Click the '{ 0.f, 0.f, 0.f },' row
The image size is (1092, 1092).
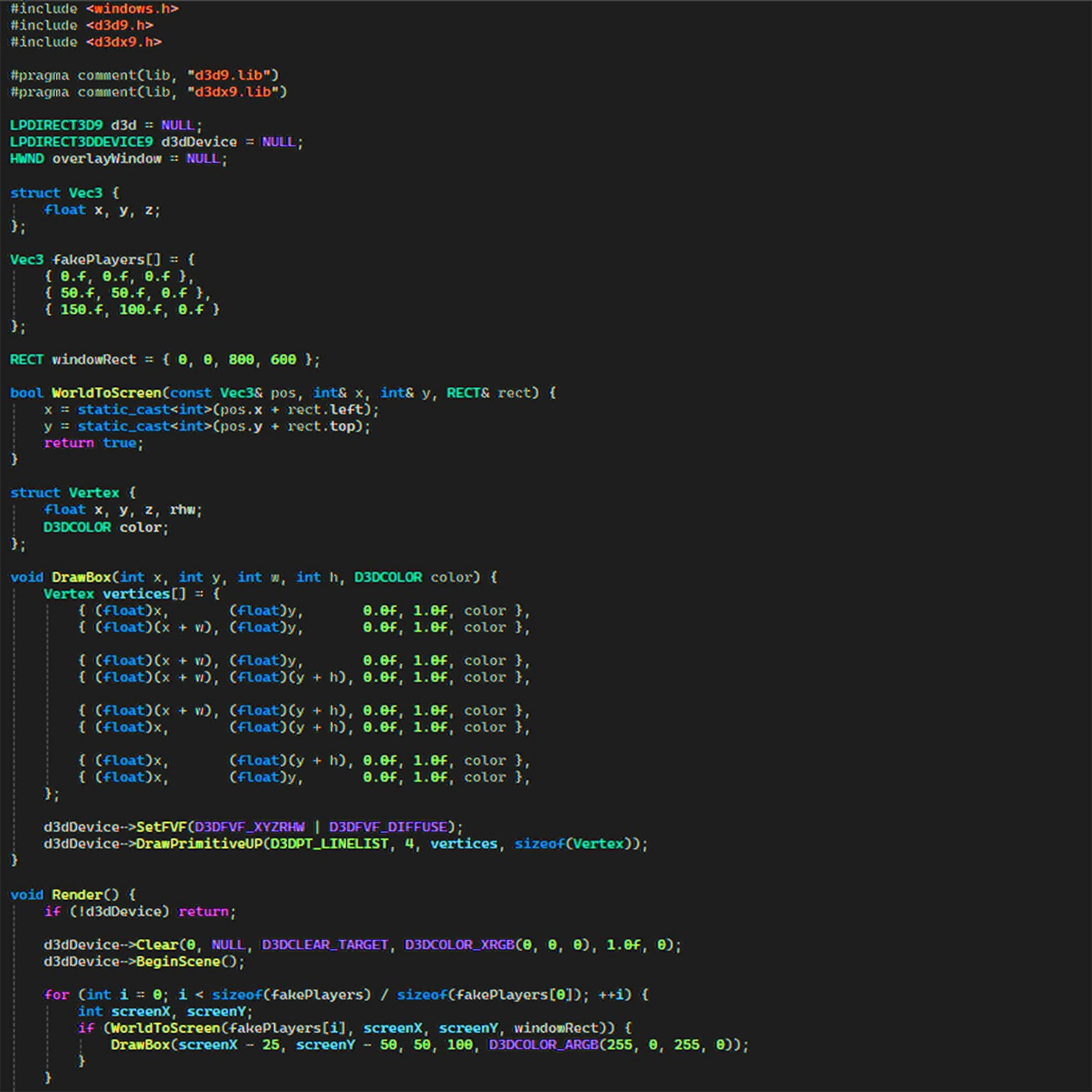(119, 276)
